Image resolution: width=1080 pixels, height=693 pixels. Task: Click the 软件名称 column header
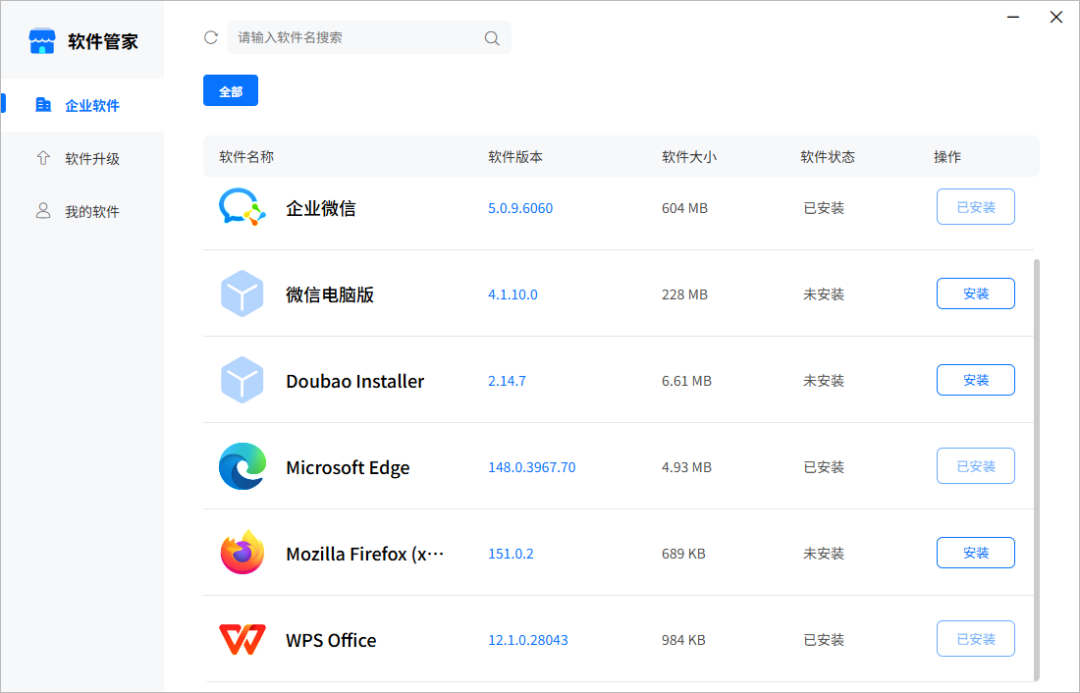click(x=246, y=157)
